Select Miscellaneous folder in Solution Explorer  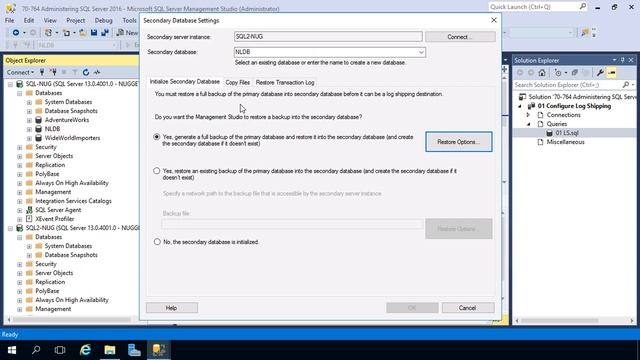pyautogui.click(x=565, y=142)
